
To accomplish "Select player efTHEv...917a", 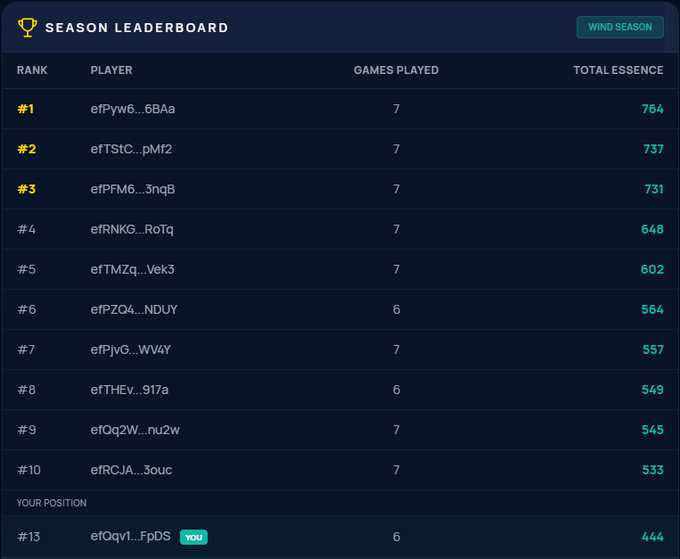I will click(129, 390).
